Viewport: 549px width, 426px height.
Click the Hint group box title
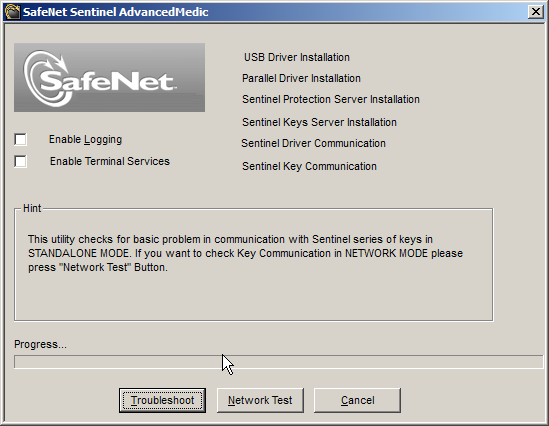[32, 208]
